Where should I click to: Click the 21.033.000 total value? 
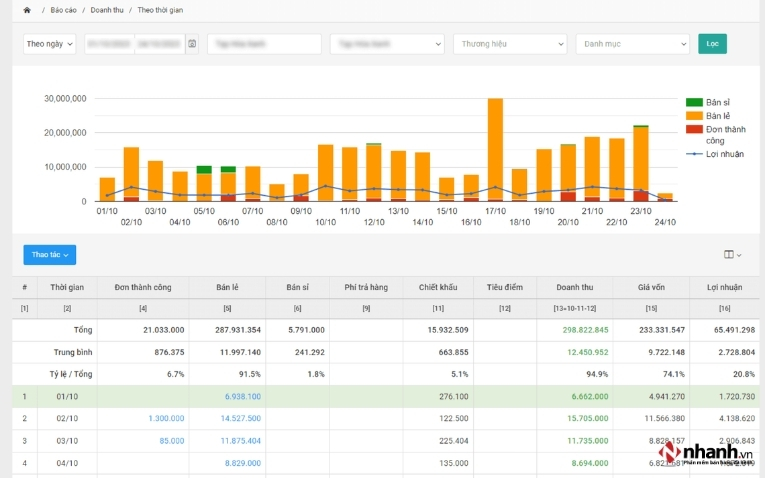point(163,330)
